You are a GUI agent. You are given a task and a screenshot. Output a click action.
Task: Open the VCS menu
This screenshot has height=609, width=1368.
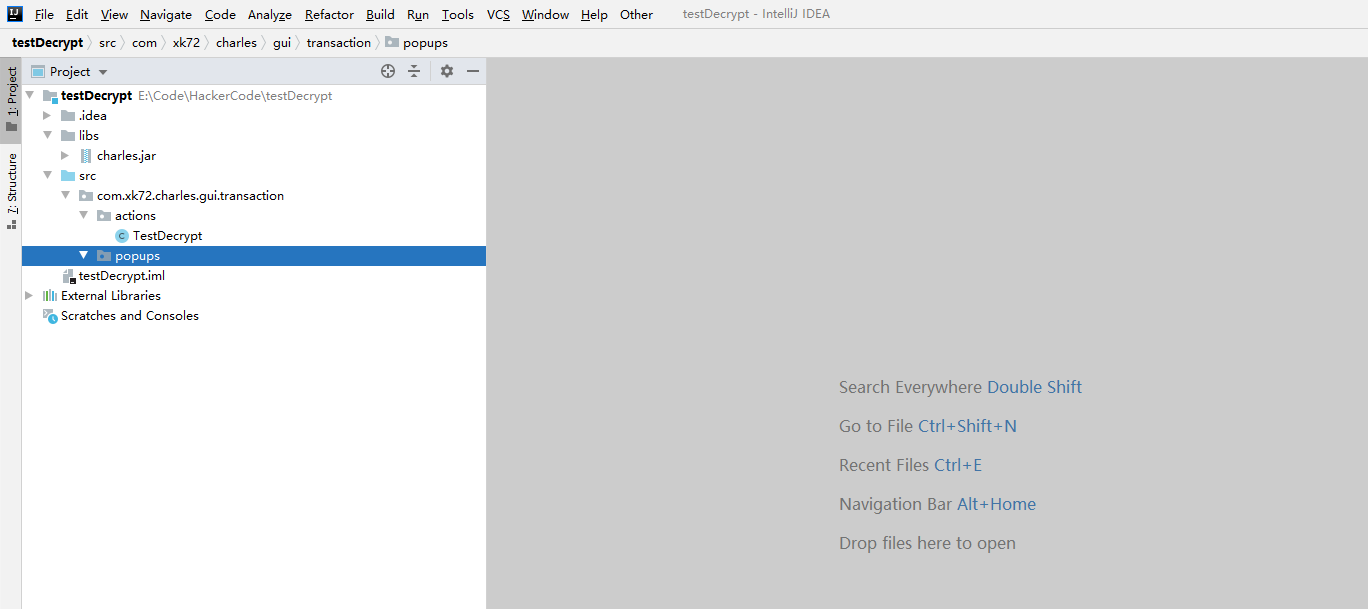coord(498,14)
